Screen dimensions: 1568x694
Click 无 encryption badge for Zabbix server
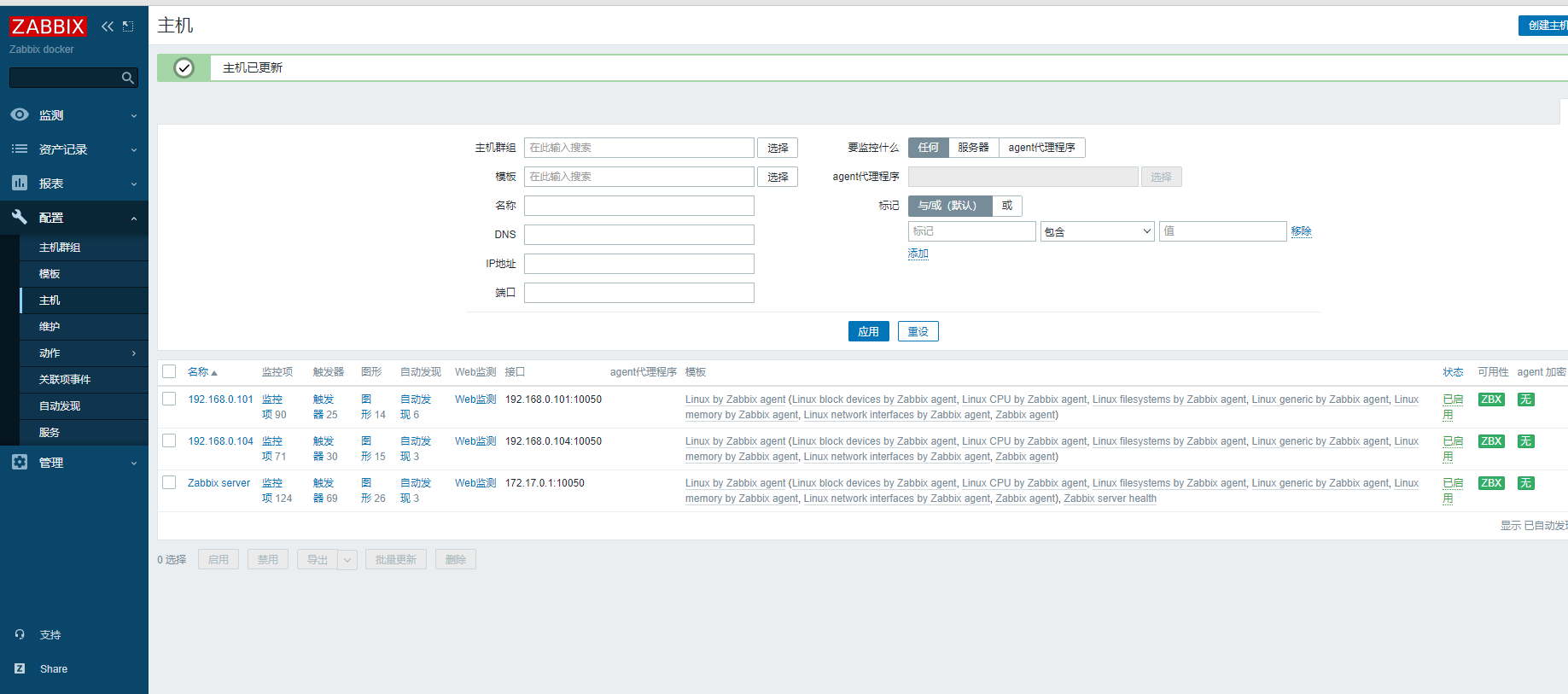[1525, 483]
